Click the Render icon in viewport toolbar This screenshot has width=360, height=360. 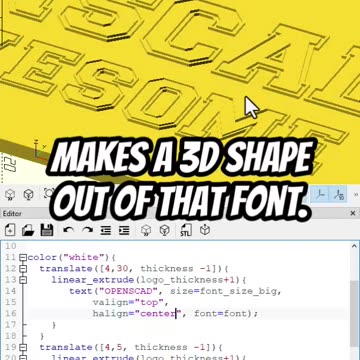tap(29, 194)
